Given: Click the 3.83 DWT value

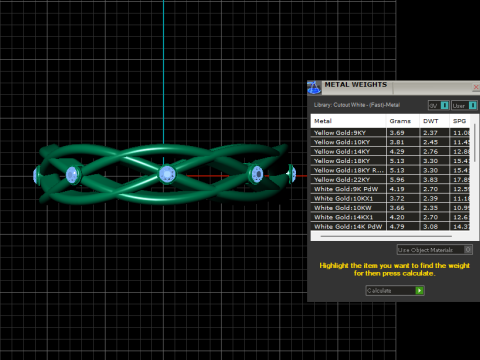Looking at the screenshot, I should (430, 179).
